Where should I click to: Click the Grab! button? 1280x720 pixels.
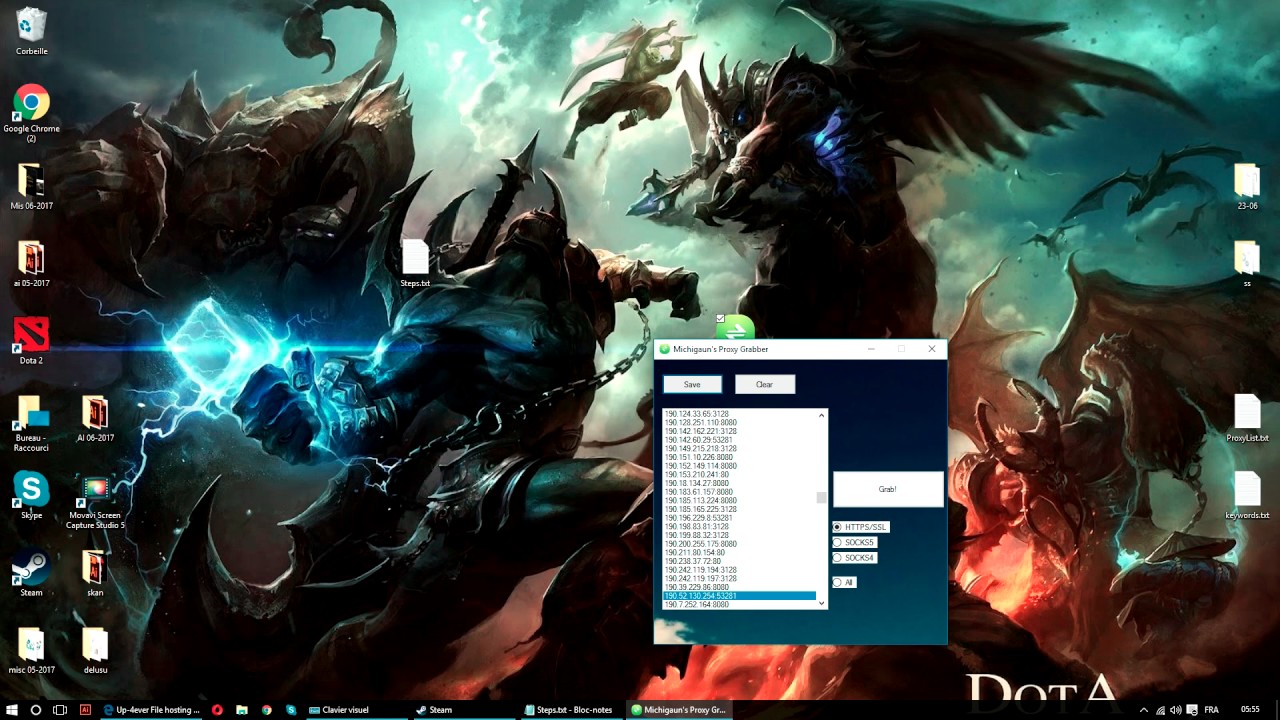pyautogui.click(x=888, y=489)
